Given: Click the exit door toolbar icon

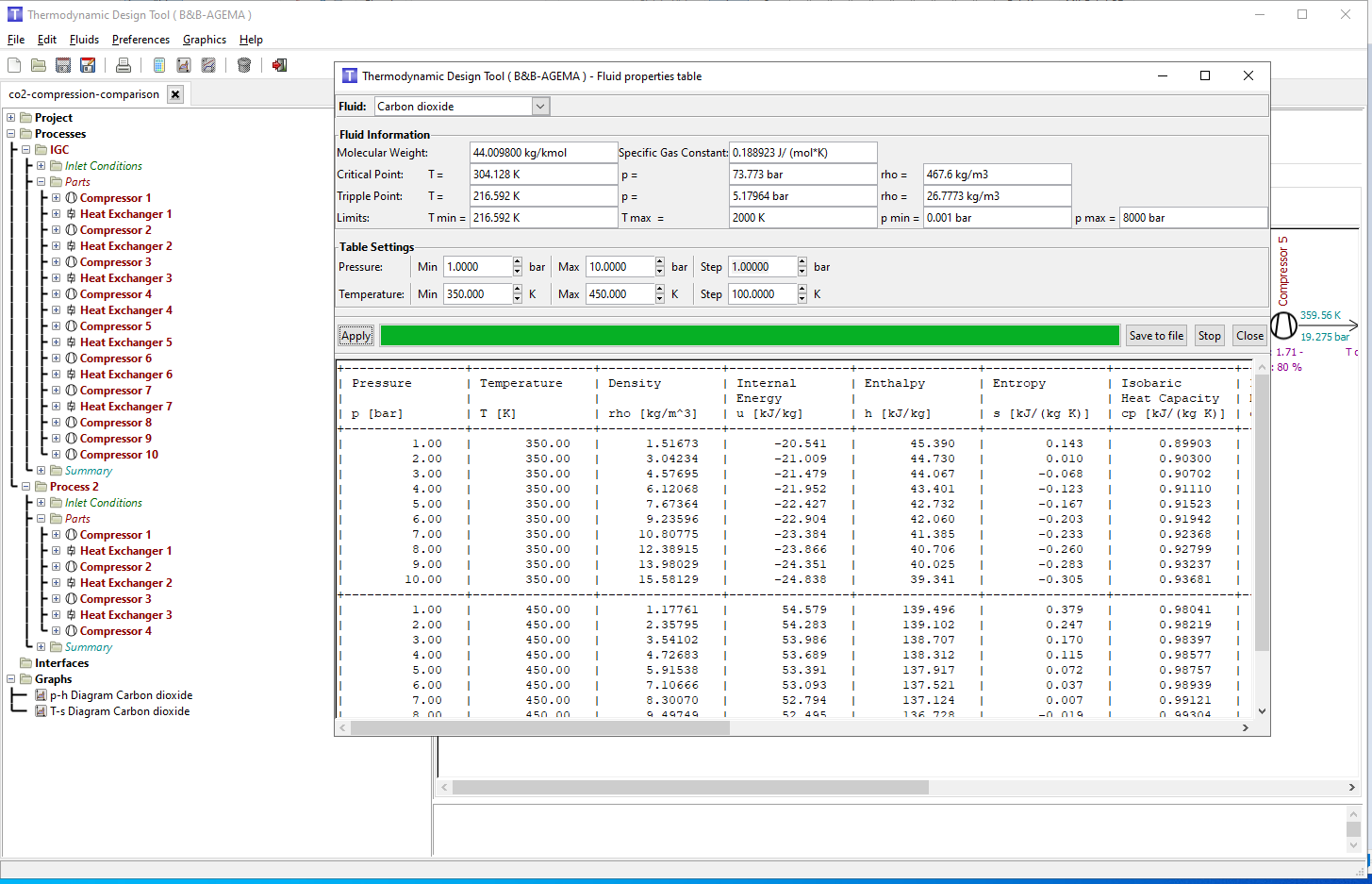Looking at the screenshot, I should [279, 65].
